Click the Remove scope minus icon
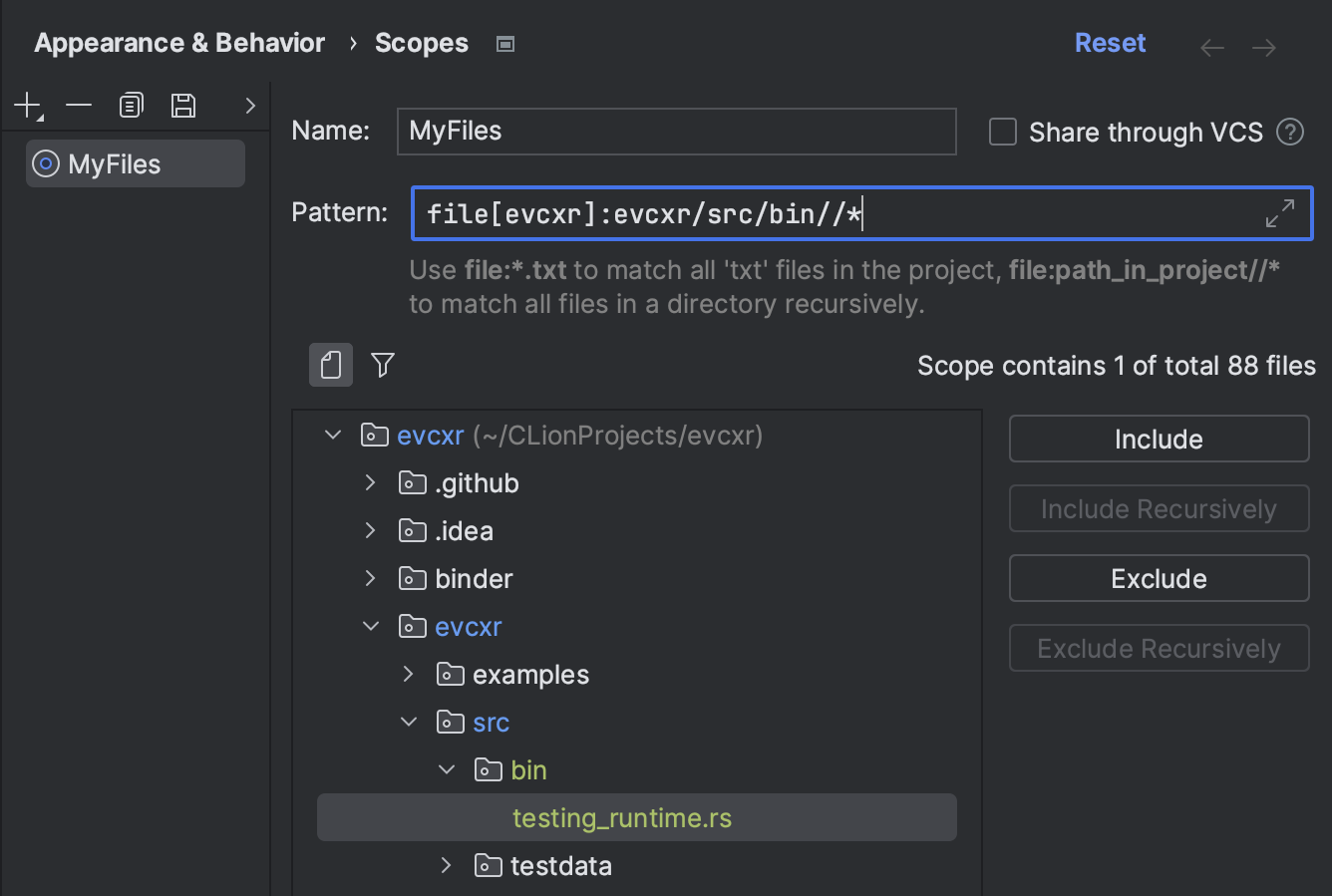1332x896 pixels. point(79,105)
